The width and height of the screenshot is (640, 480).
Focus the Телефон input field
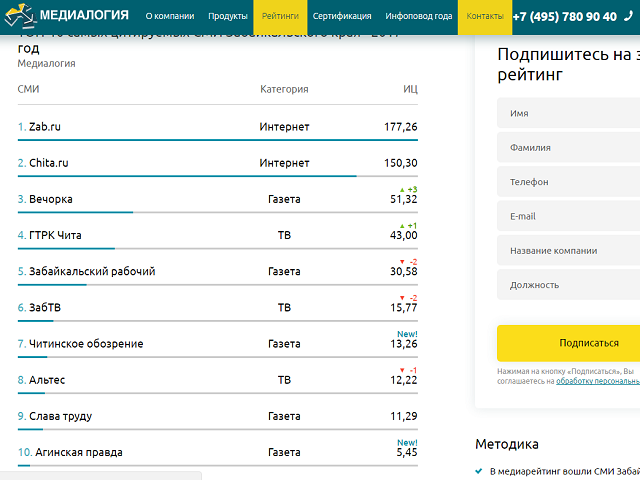coord(568,182)
